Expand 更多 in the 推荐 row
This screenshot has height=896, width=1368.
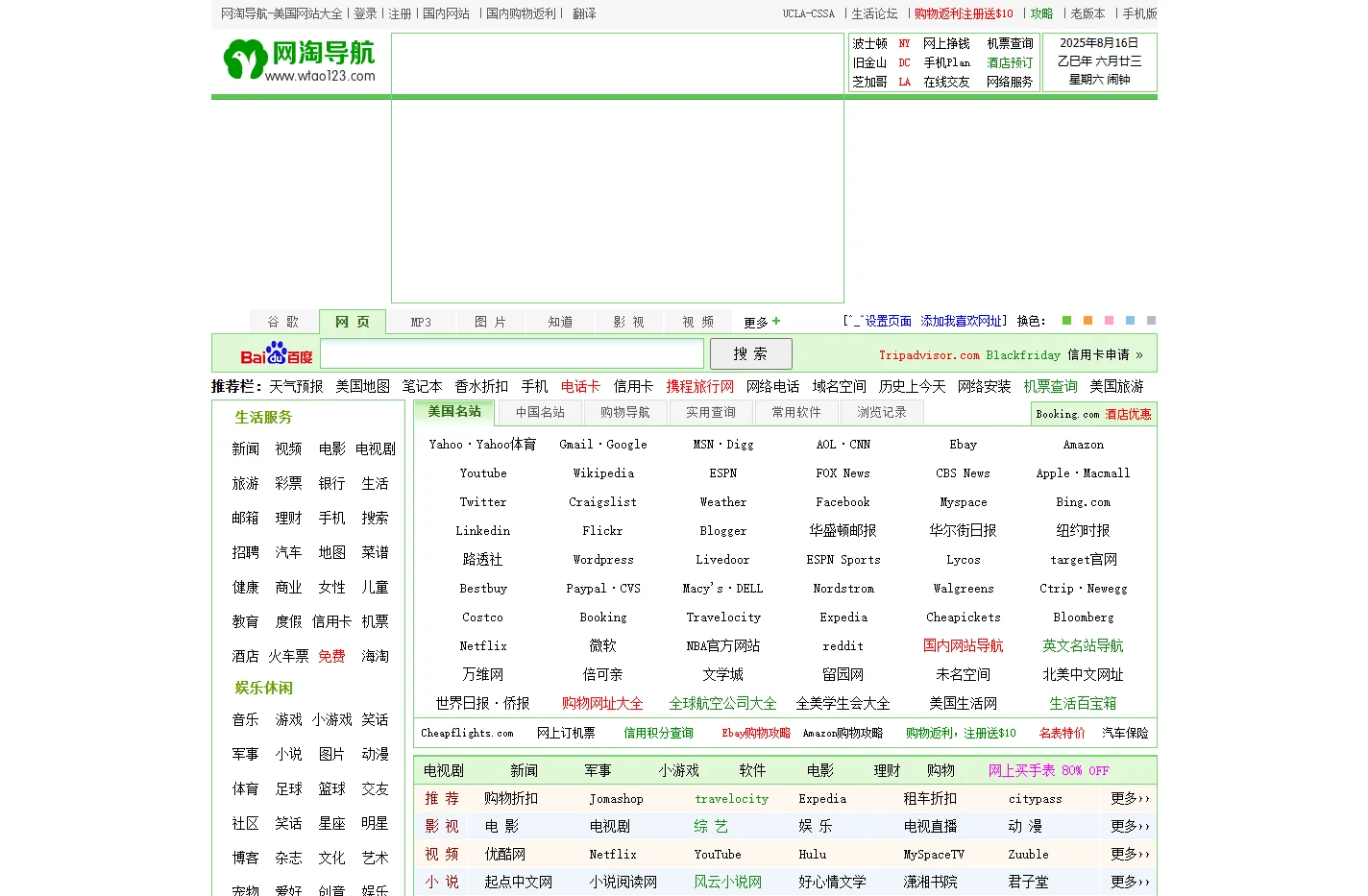(x=1130, y=799)
